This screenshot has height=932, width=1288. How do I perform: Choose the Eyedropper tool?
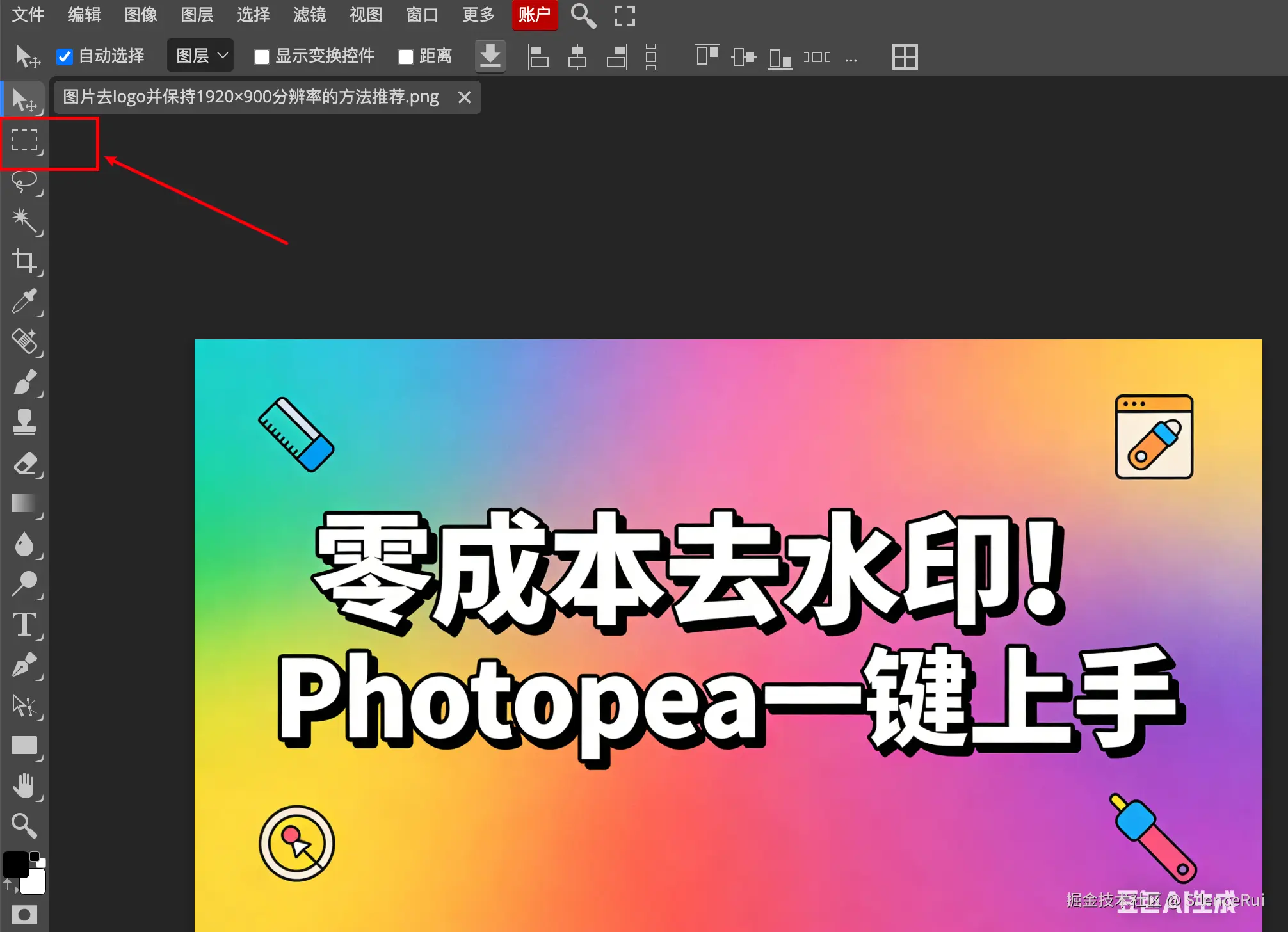tap(24, 301)
